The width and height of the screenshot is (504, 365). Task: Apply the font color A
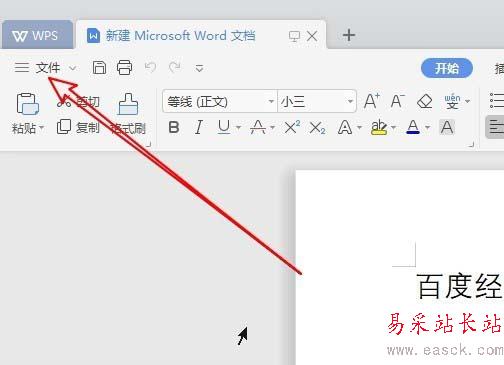[413, 127]
